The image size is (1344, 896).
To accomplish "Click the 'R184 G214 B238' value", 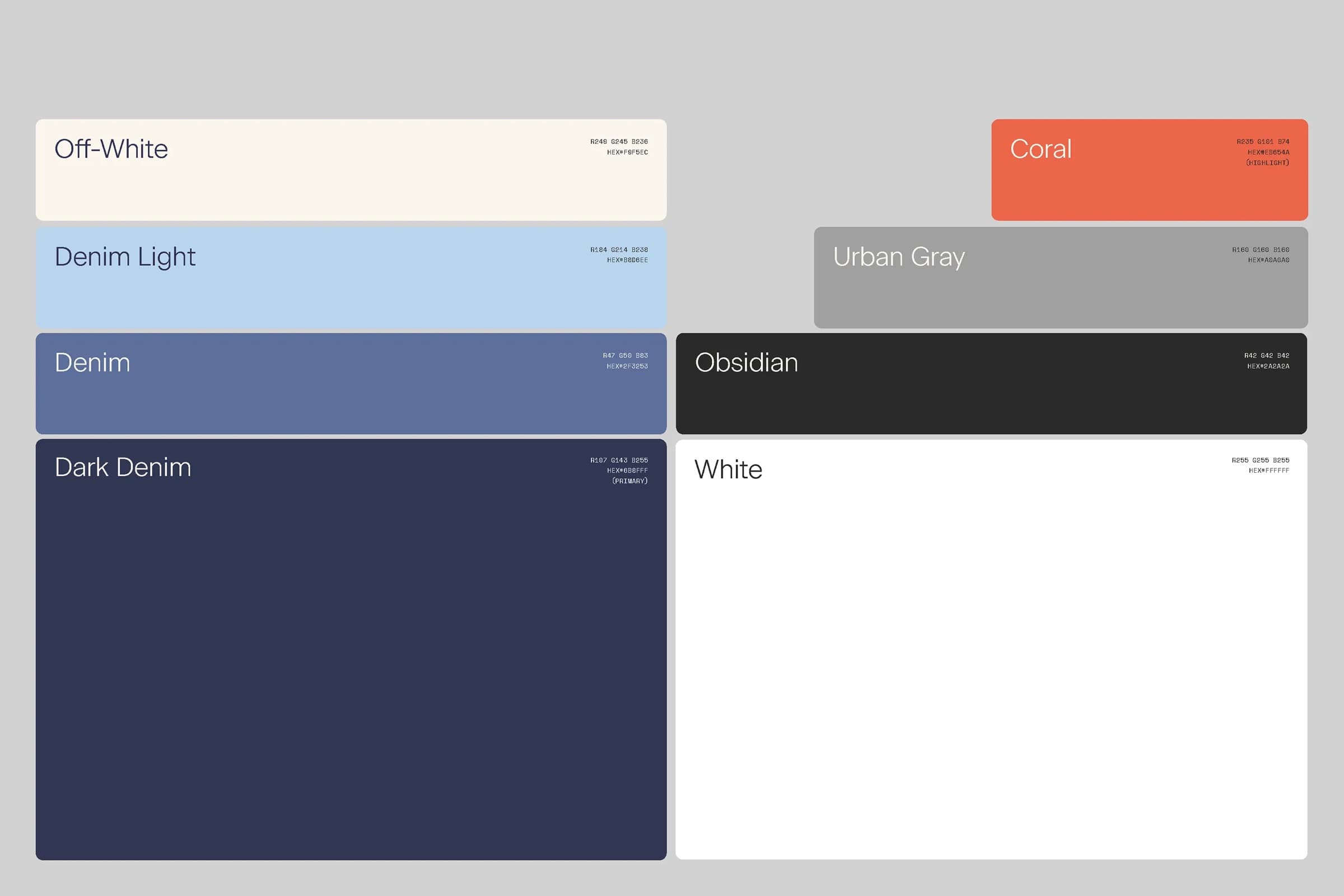I will 619,250.
